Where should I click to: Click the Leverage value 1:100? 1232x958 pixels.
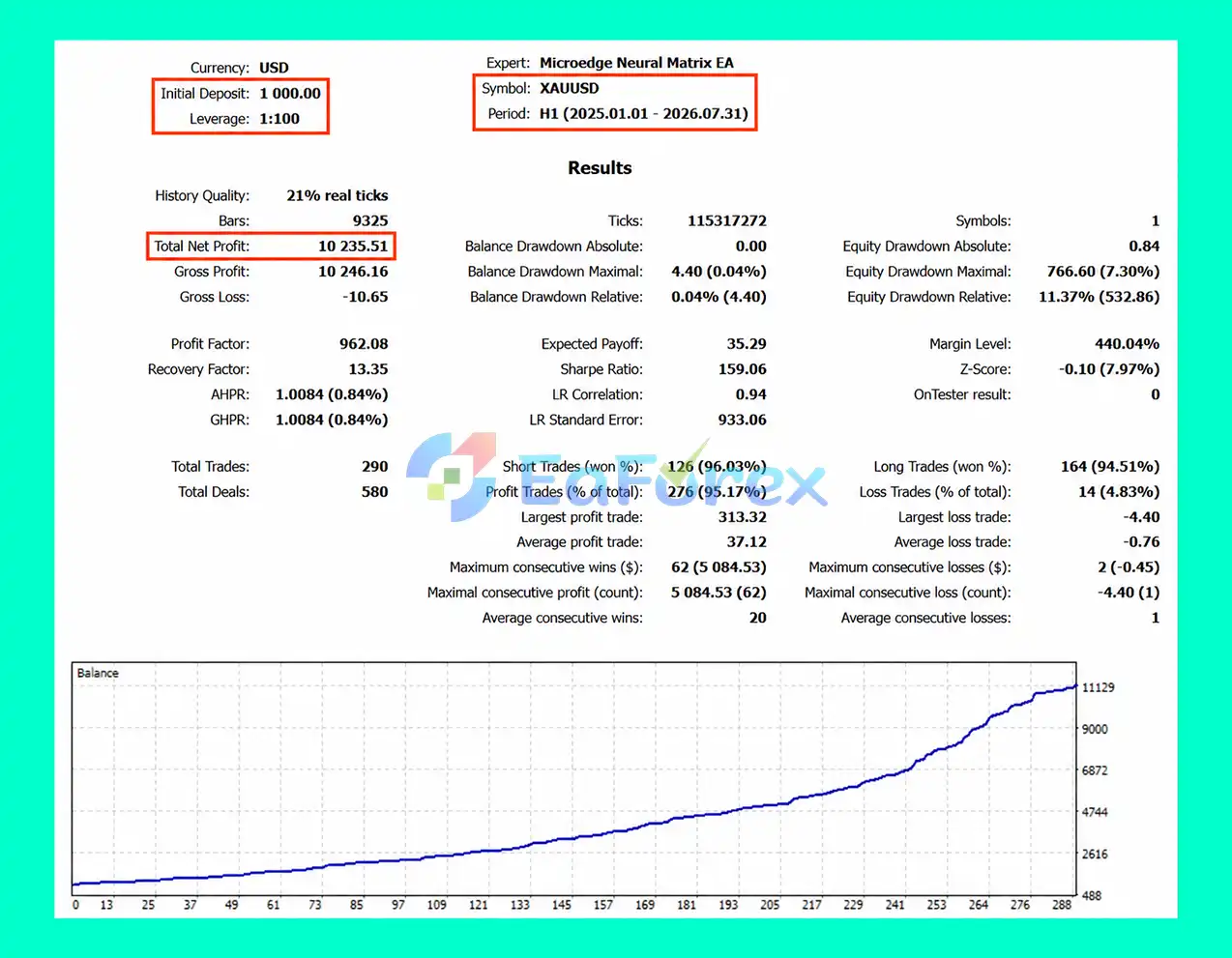click(279, 119)
